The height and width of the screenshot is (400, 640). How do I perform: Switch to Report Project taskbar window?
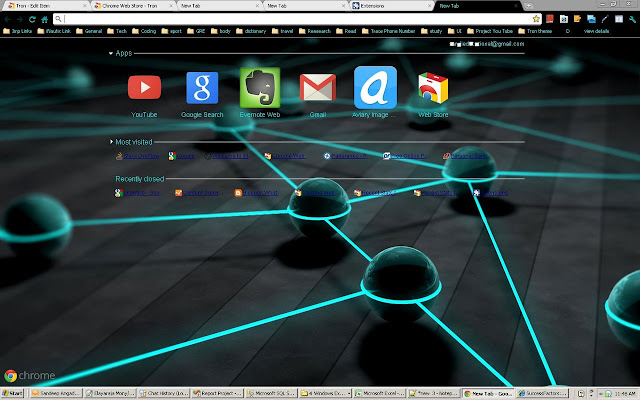coord(217,393)
